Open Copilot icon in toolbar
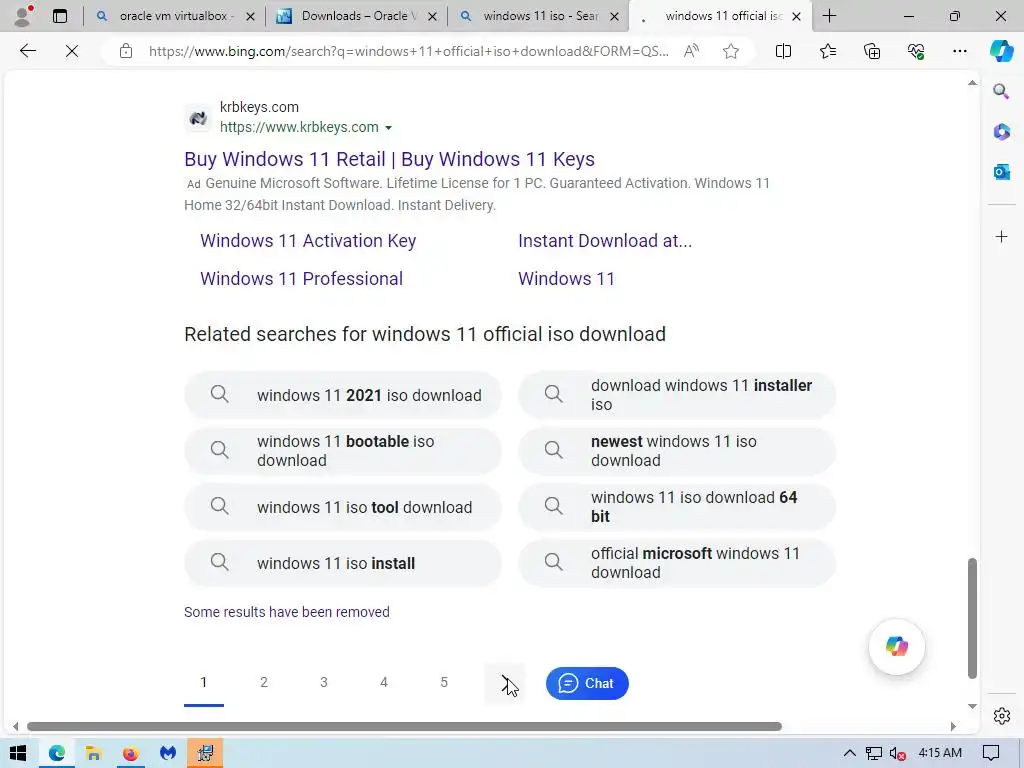Viewport: 1024px width, 768px height. point(1000,51)
